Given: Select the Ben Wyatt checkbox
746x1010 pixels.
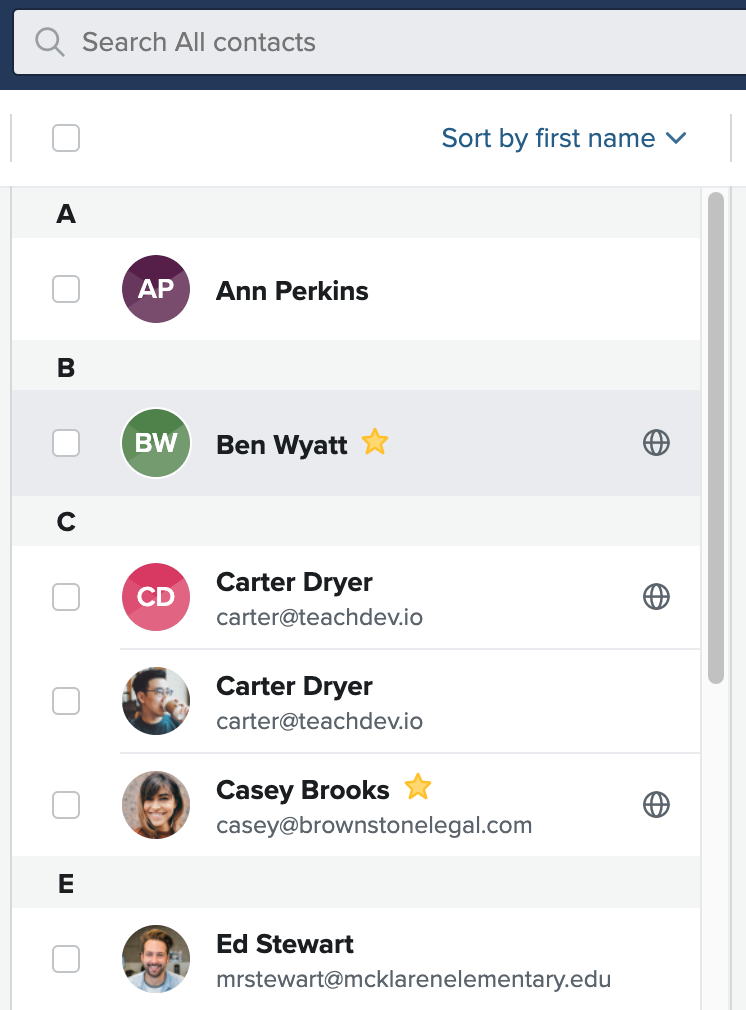Looking at the screenshot, I should pyautogui.click(x=66, y=443).
